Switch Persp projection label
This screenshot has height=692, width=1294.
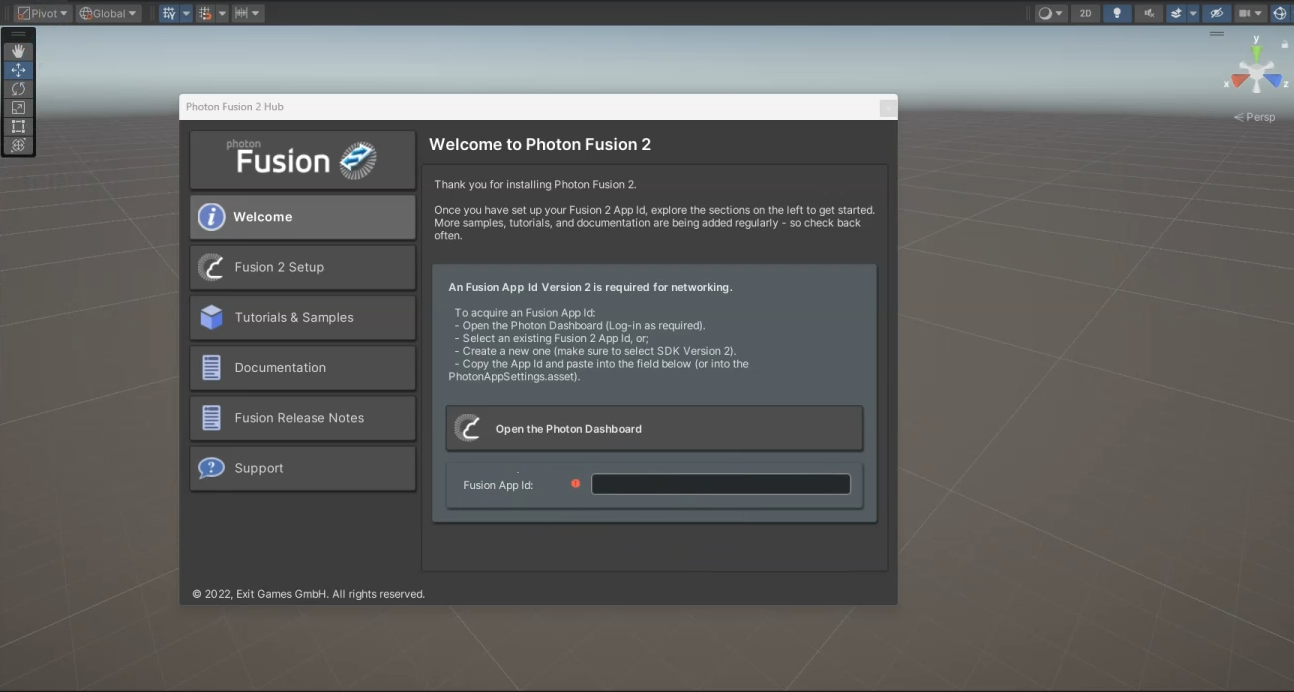(1255, 117)
